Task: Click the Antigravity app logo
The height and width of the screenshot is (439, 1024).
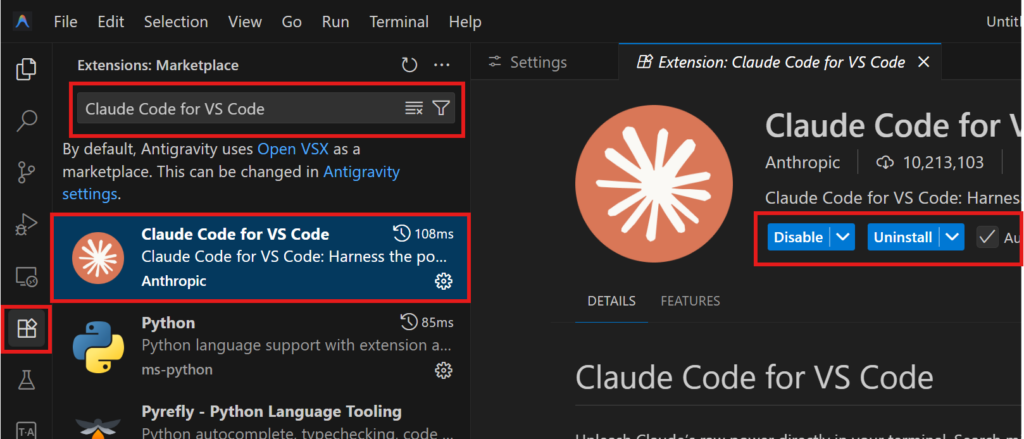Action: coord(23,22)
